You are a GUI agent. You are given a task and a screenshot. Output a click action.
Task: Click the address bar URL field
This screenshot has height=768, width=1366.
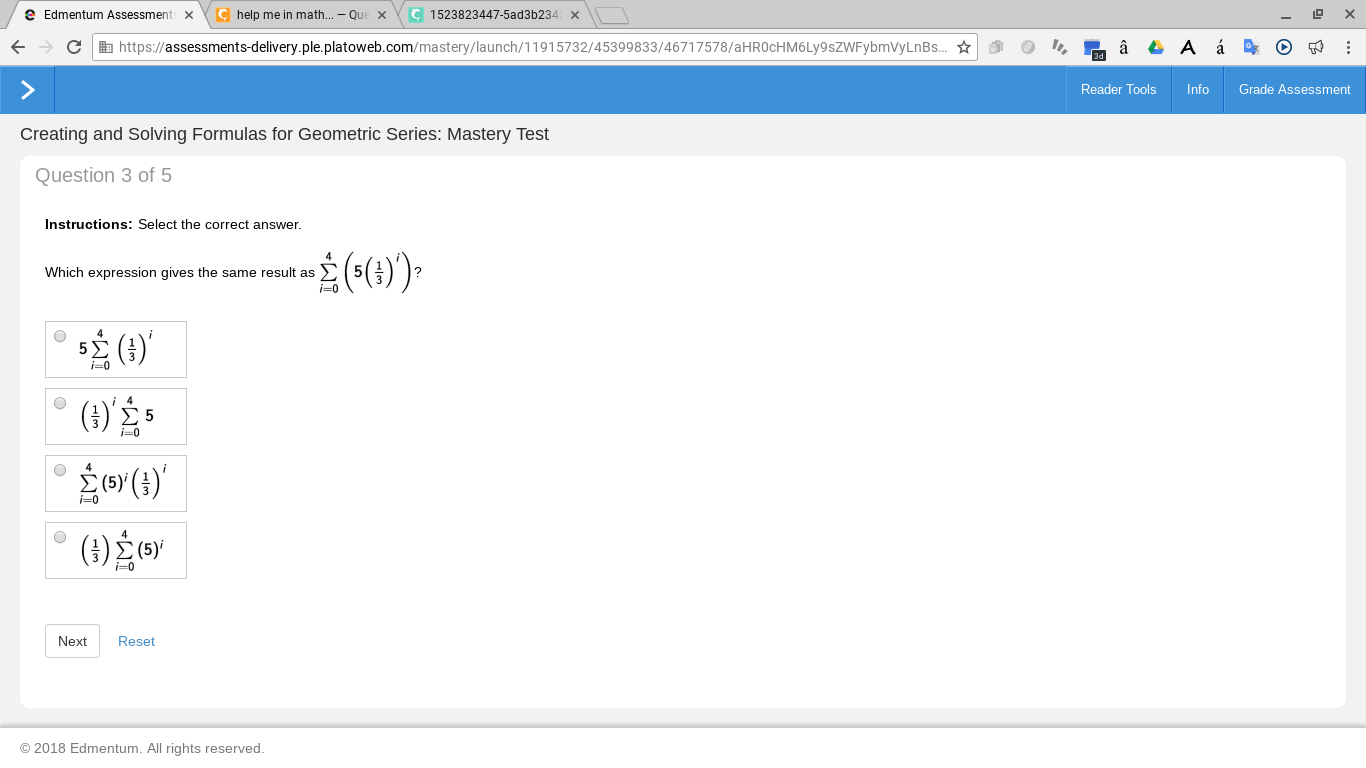tap(530, 47)
